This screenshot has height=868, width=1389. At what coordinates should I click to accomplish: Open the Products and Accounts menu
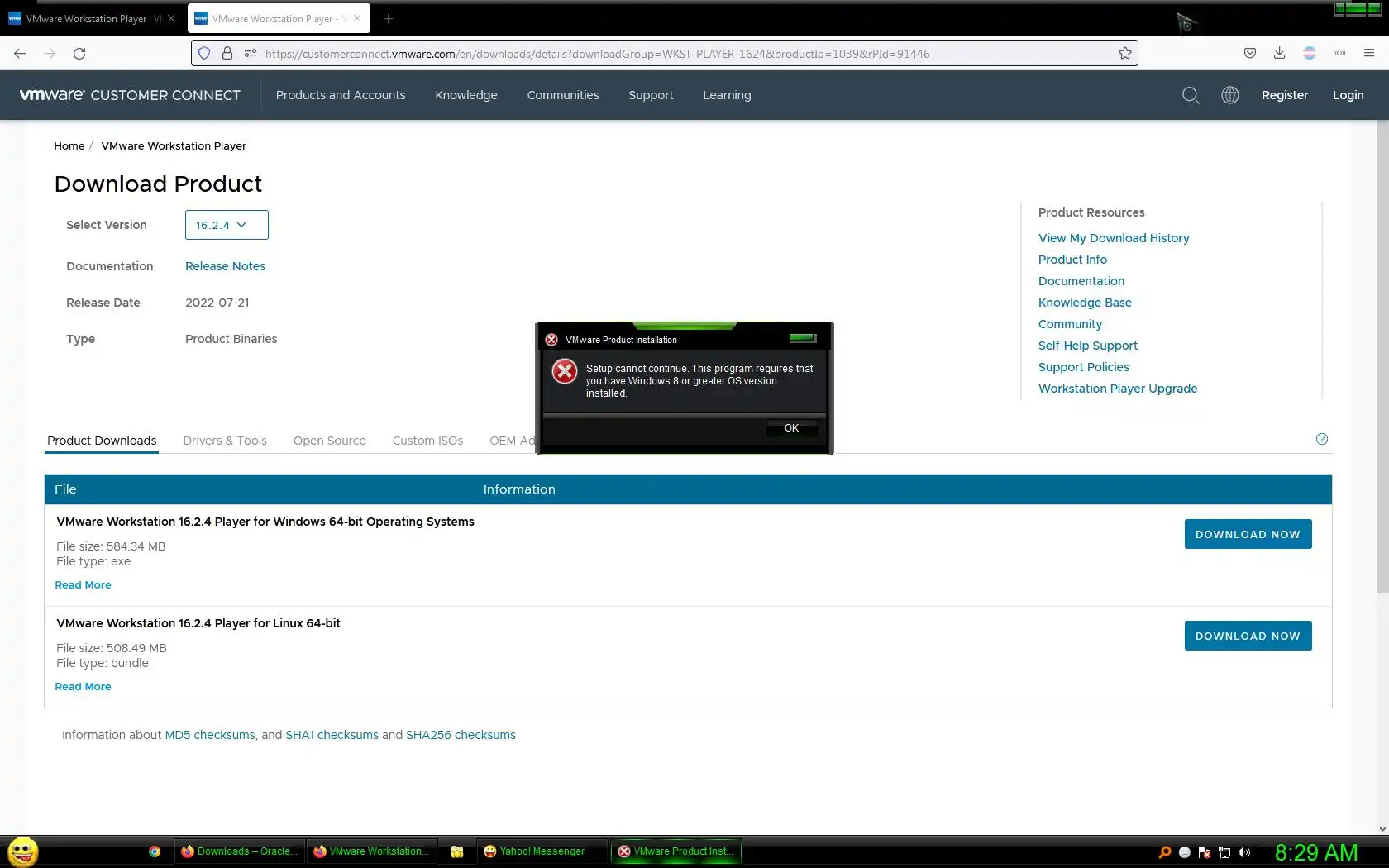(341, 95)
